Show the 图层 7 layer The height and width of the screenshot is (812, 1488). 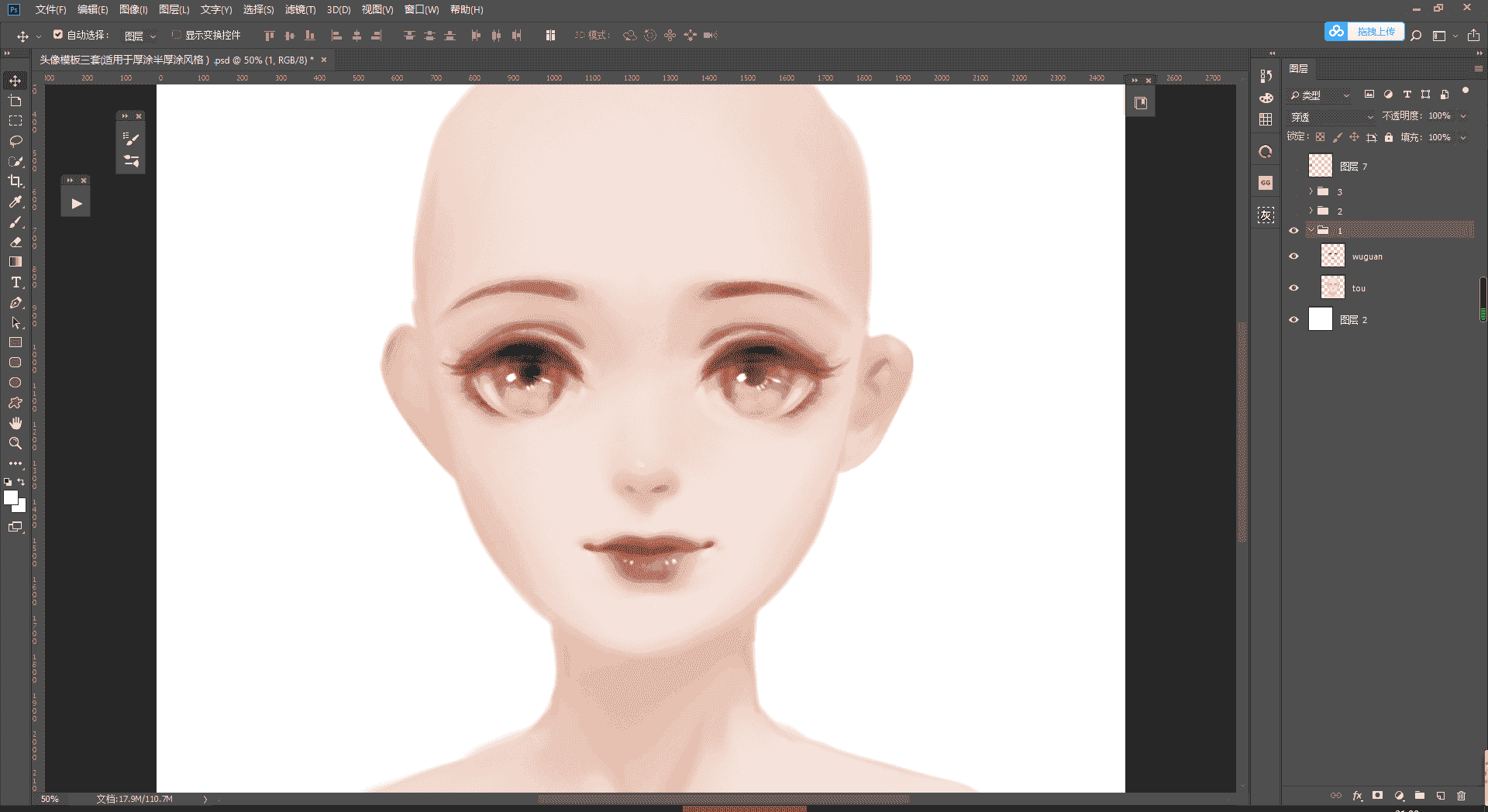point(1293,167)
